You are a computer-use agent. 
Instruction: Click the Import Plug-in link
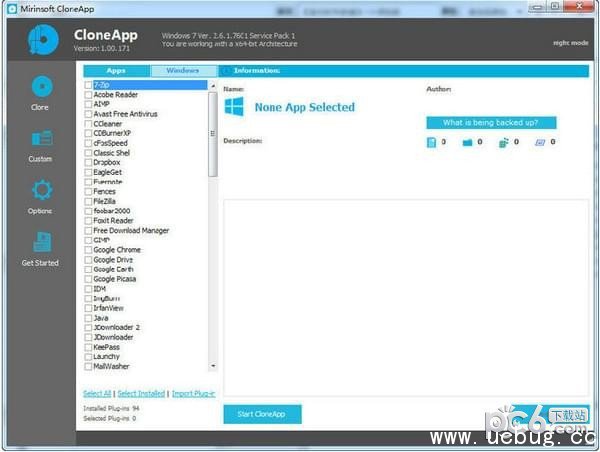(x=194, y=393)
